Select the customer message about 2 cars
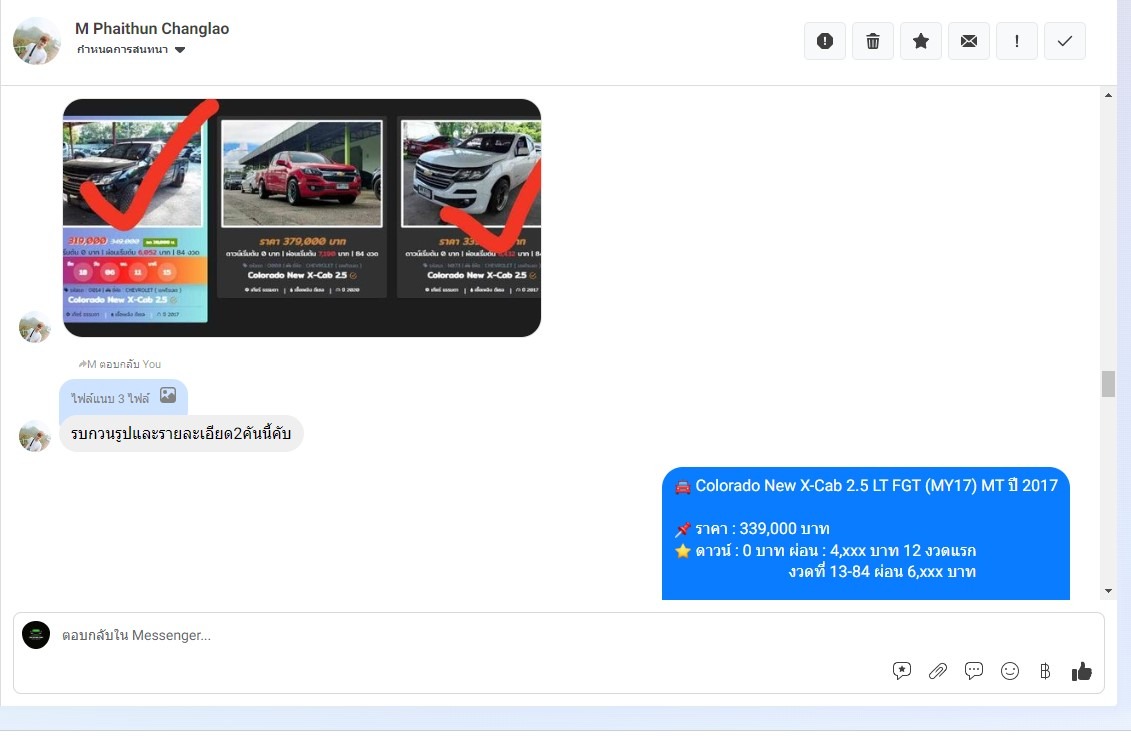This screenshot has height=752, width=1131. [181, 433]
